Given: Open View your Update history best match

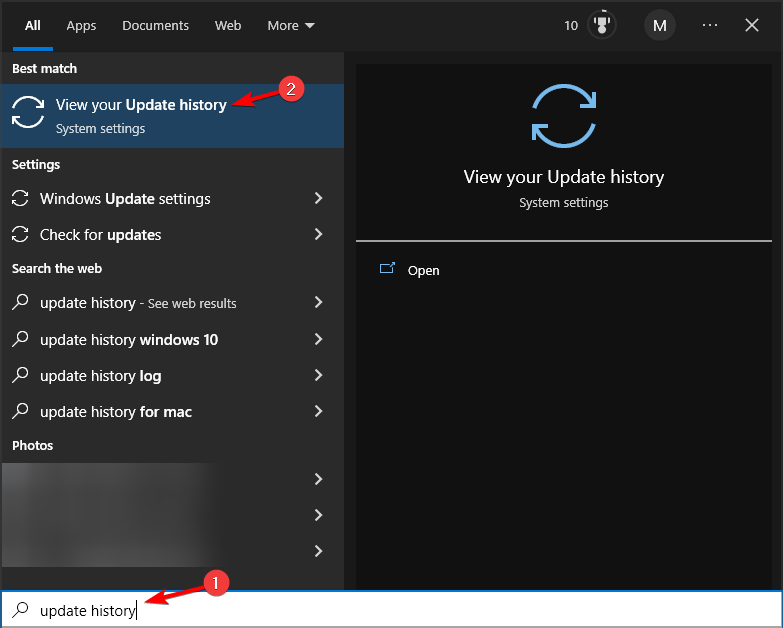Looking at the screenshot, I should 173,116.
